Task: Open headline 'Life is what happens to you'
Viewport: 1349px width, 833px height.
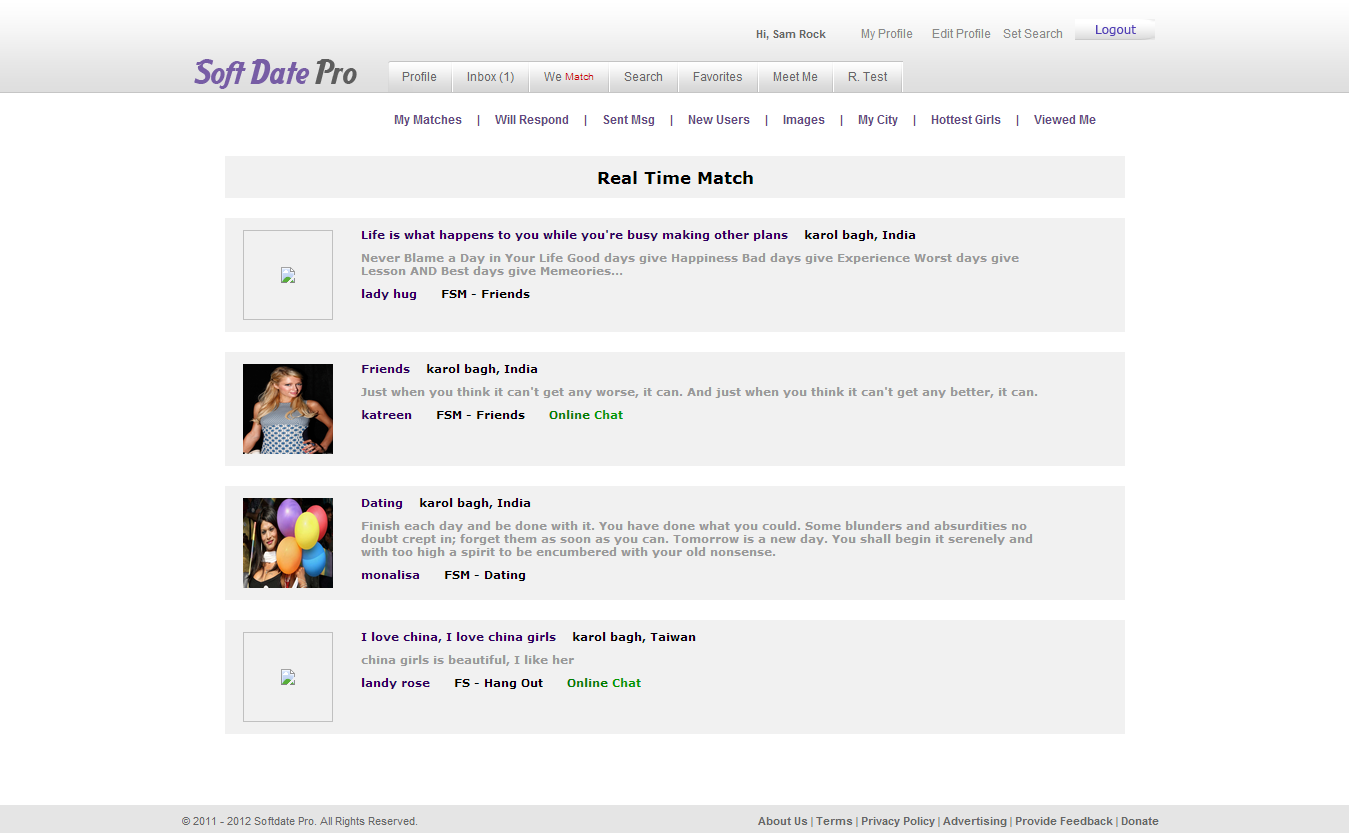Action: coord(574,235)
